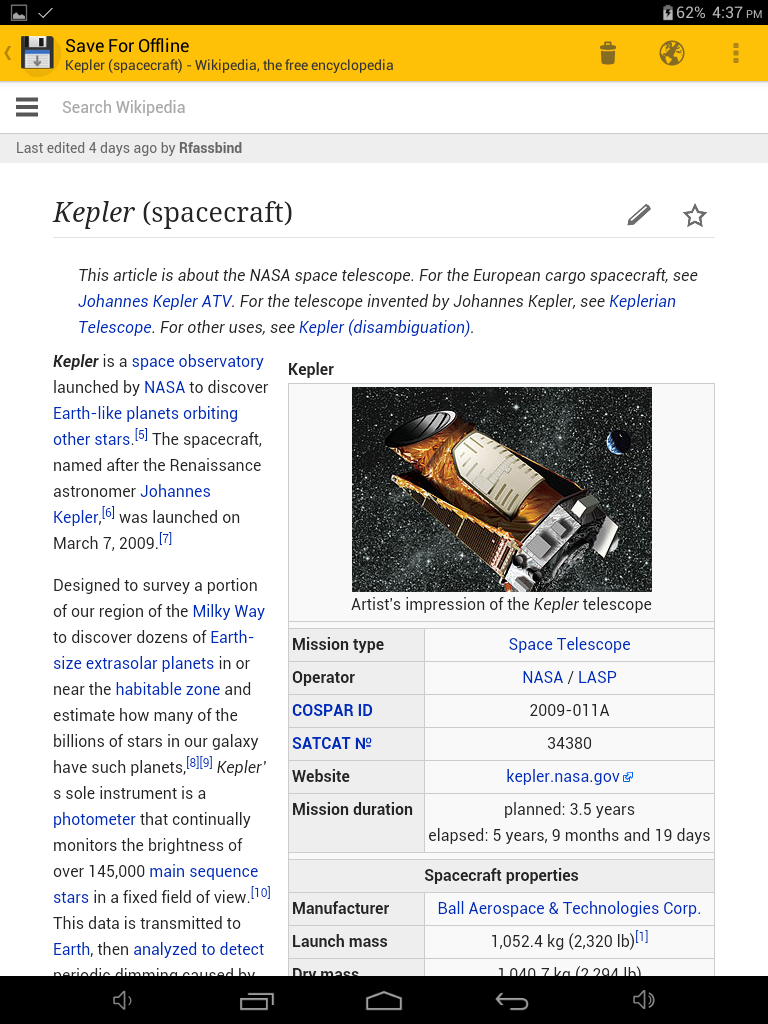Tap the picture notification icon in status bar
This screenshot has width=768, height=1024.
click(x=19, y=12)
